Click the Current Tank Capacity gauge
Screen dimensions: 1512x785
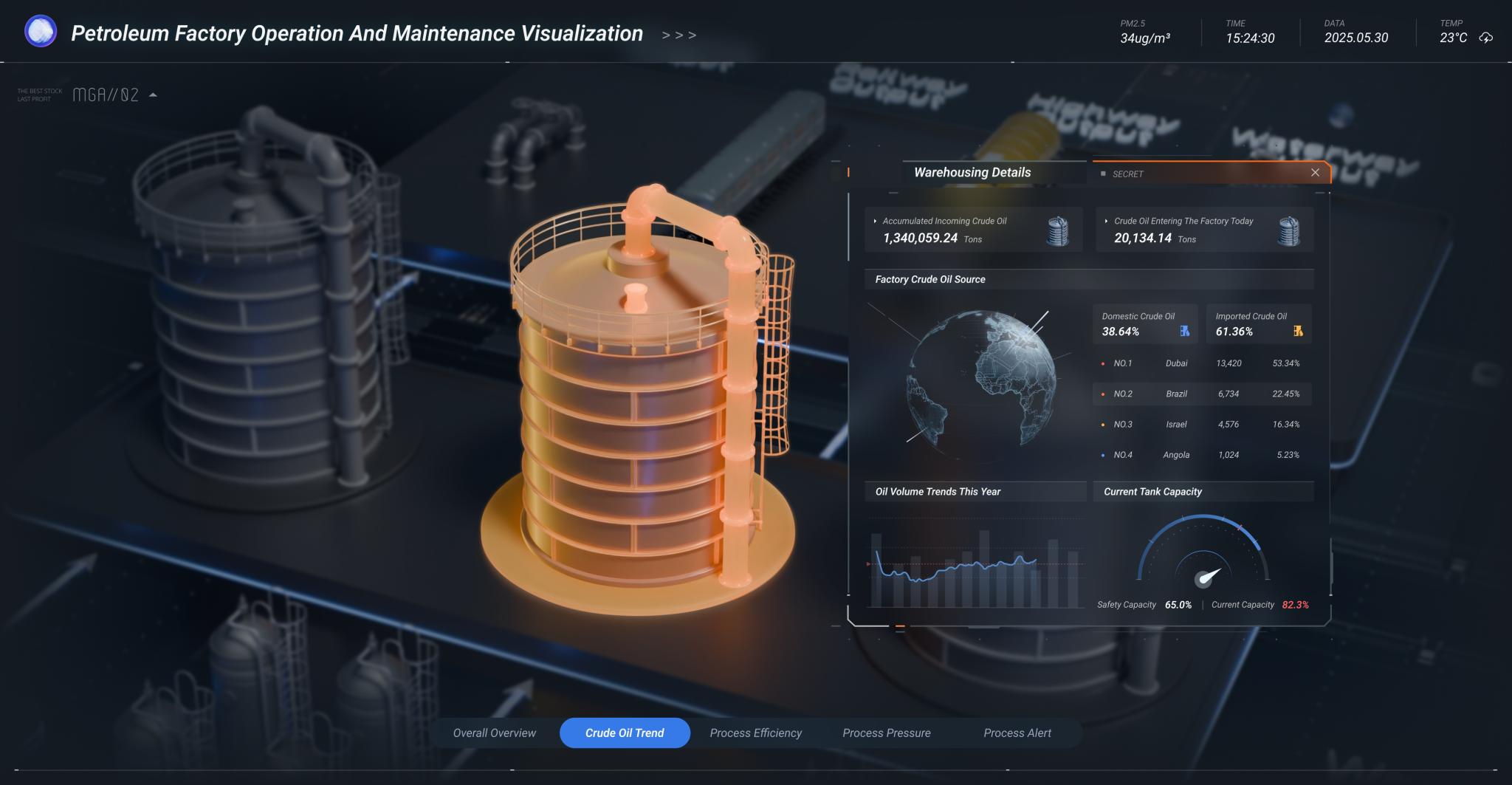click(1203, 563)
